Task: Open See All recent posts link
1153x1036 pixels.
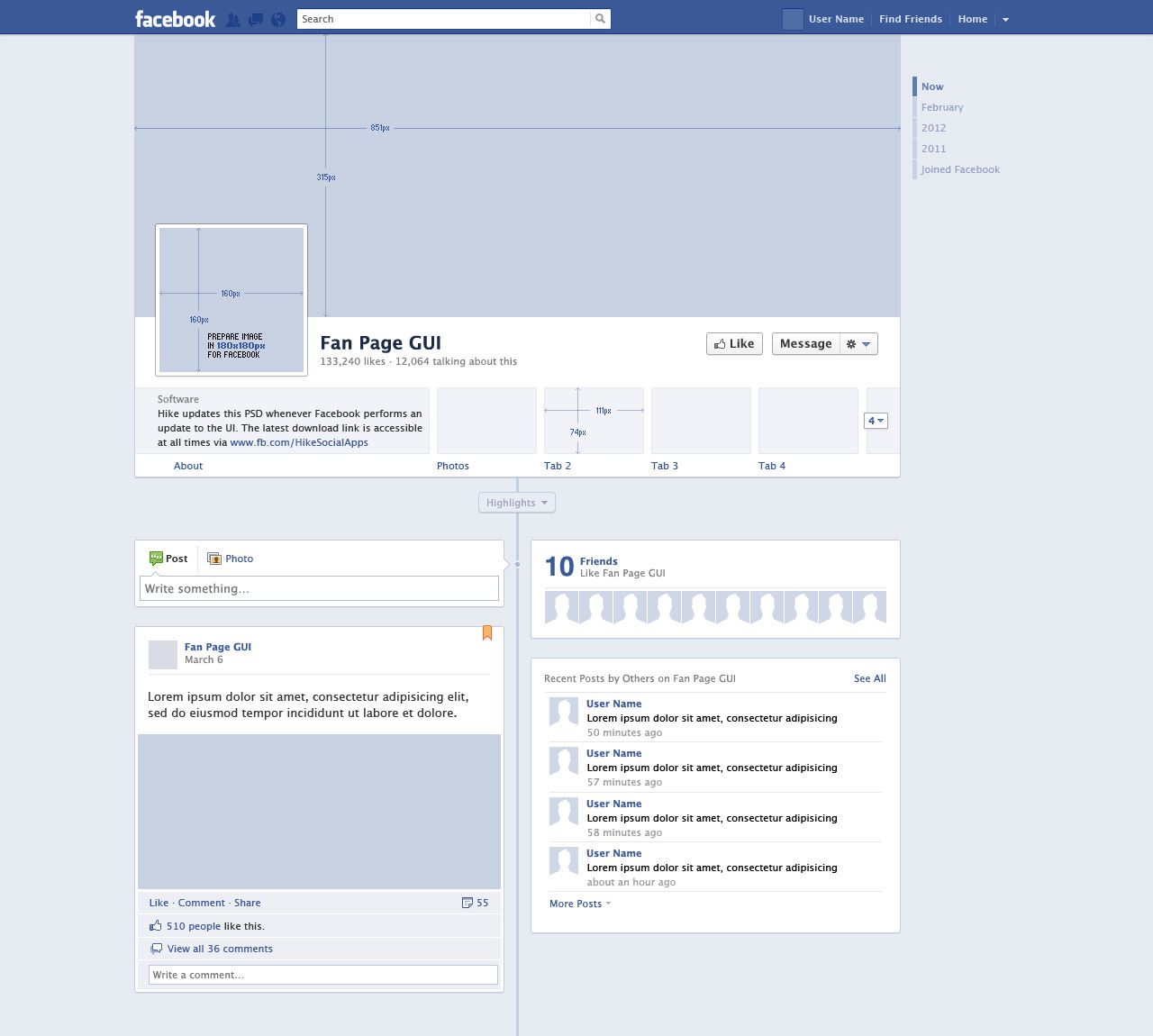Action: [869, 678]
